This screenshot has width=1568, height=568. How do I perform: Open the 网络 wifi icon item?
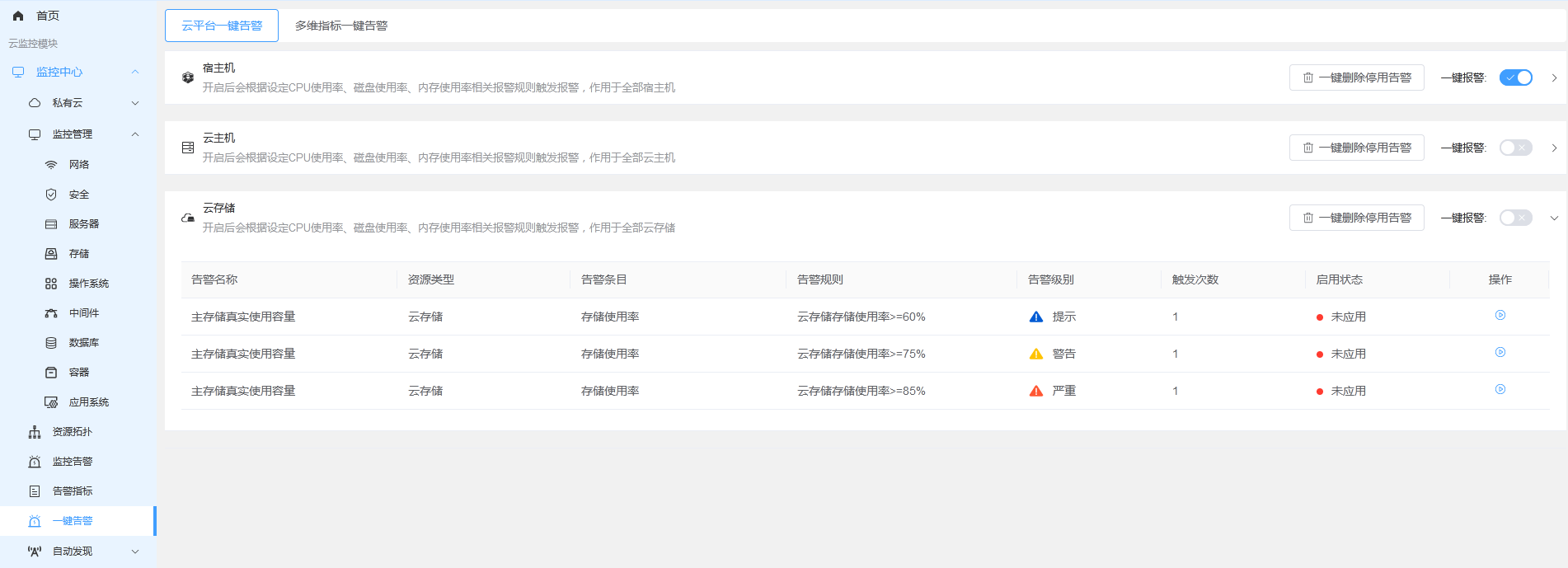pos(51,165)
